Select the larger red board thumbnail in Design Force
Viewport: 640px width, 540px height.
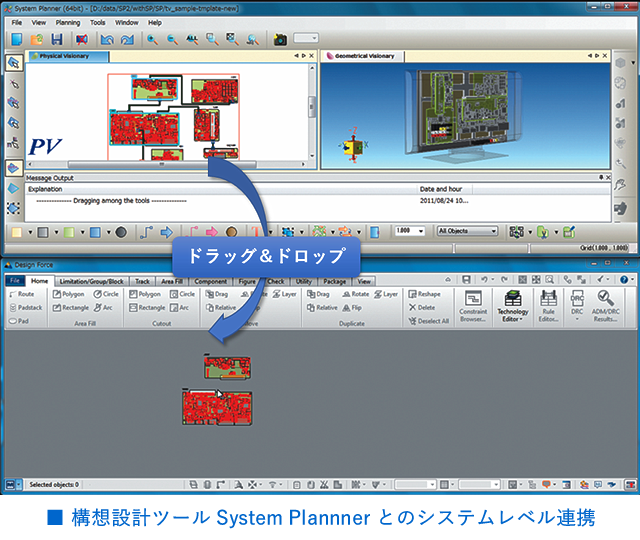point(216,407)
